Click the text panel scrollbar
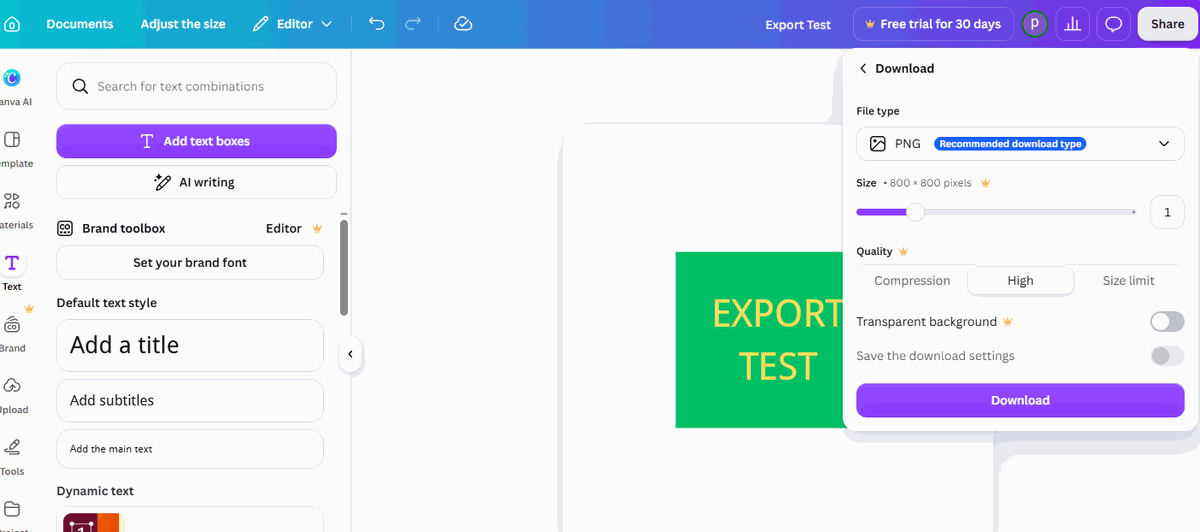The width and height of the screenshot is (1200, 532). (x=344, y=267)
